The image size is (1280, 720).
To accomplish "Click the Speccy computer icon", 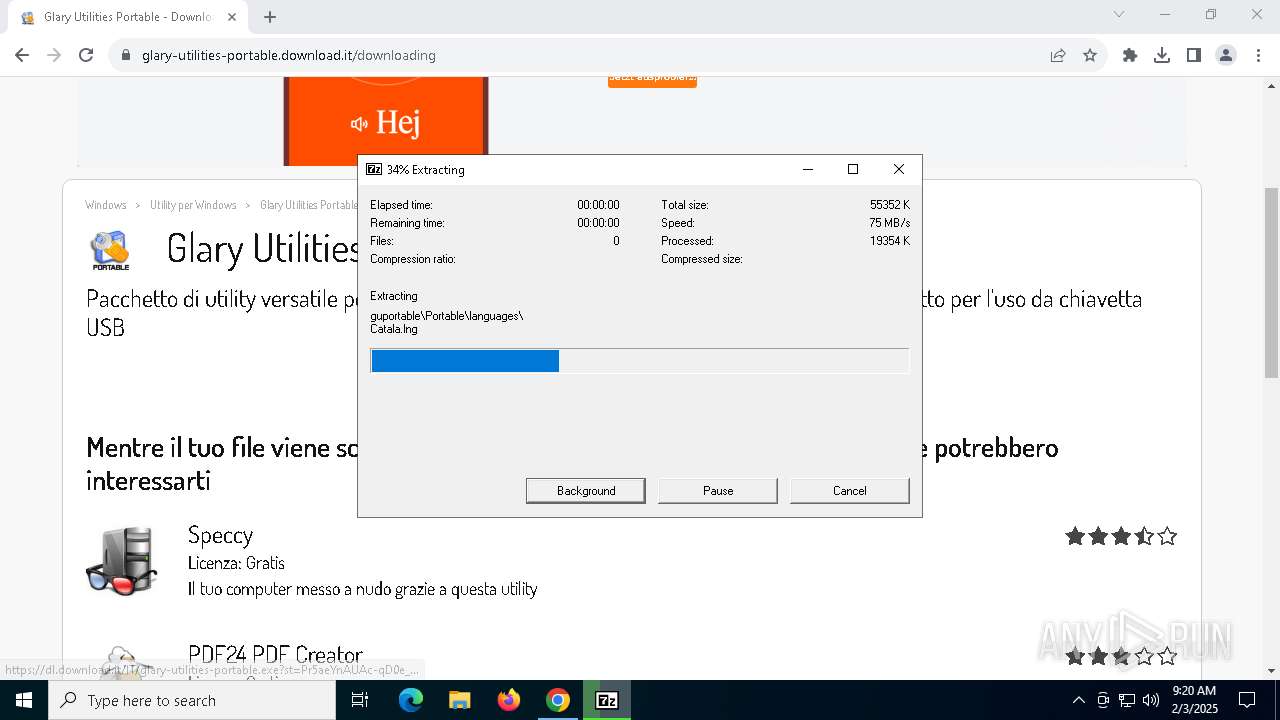I will [x=121, y=561].
